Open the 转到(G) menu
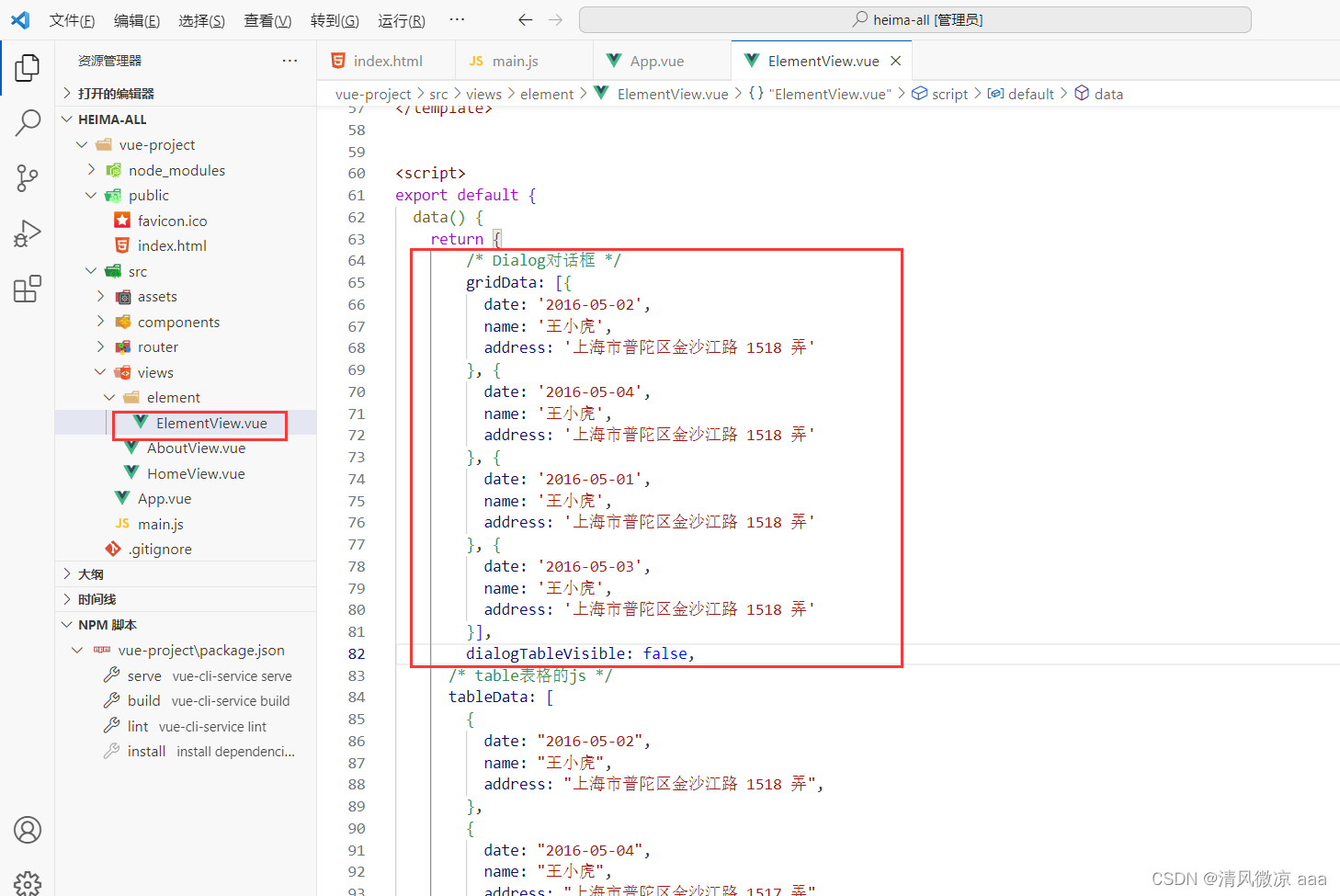The height and width of the screenshot is (896, 1340). 335,20
